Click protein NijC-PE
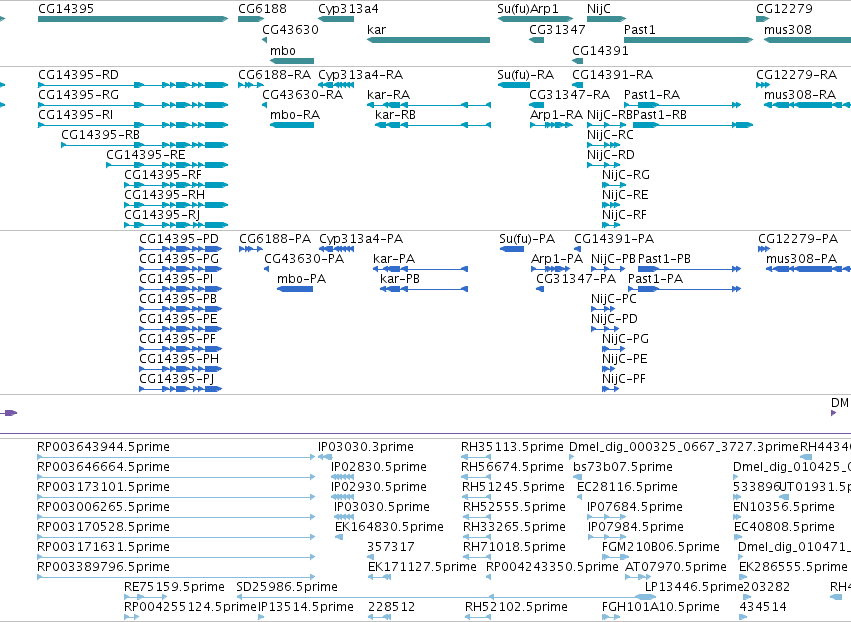The height and width of the screenshot is (622, 851). click(x=625, y=358)
